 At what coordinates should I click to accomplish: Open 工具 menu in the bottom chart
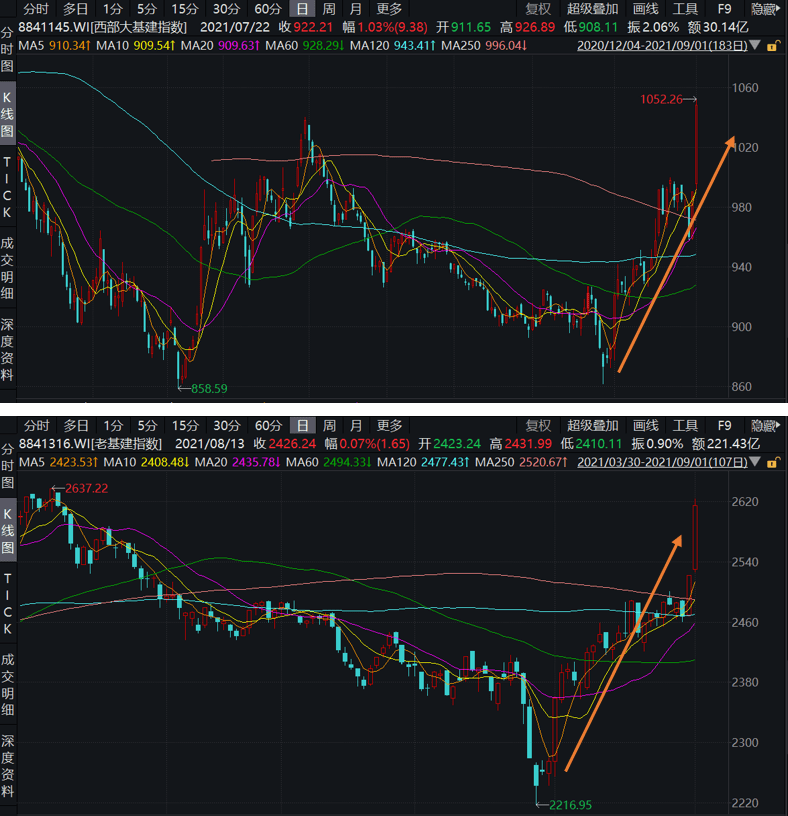click(685, 426)
